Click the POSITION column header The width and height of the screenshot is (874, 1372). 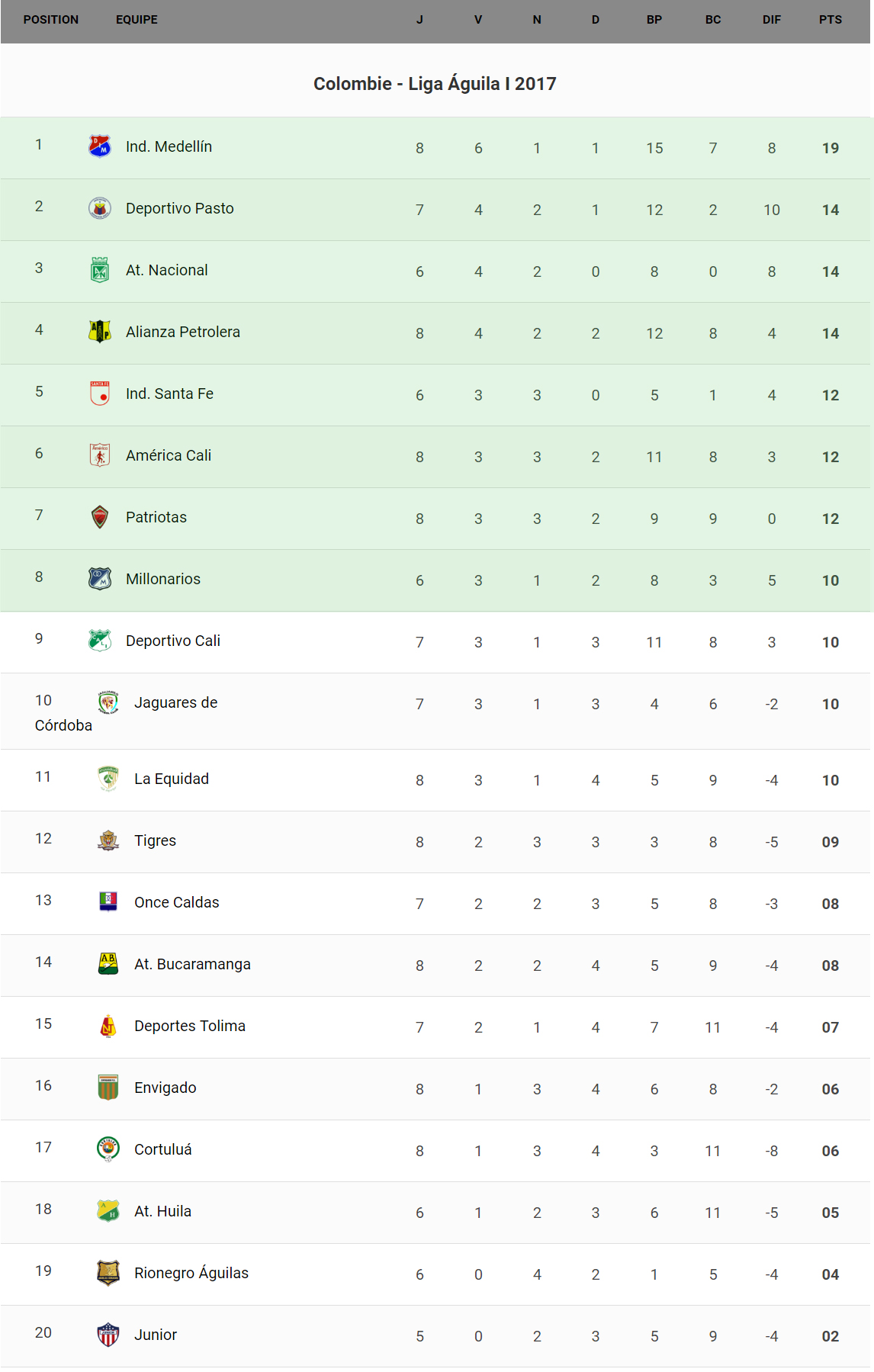(51, 20)
